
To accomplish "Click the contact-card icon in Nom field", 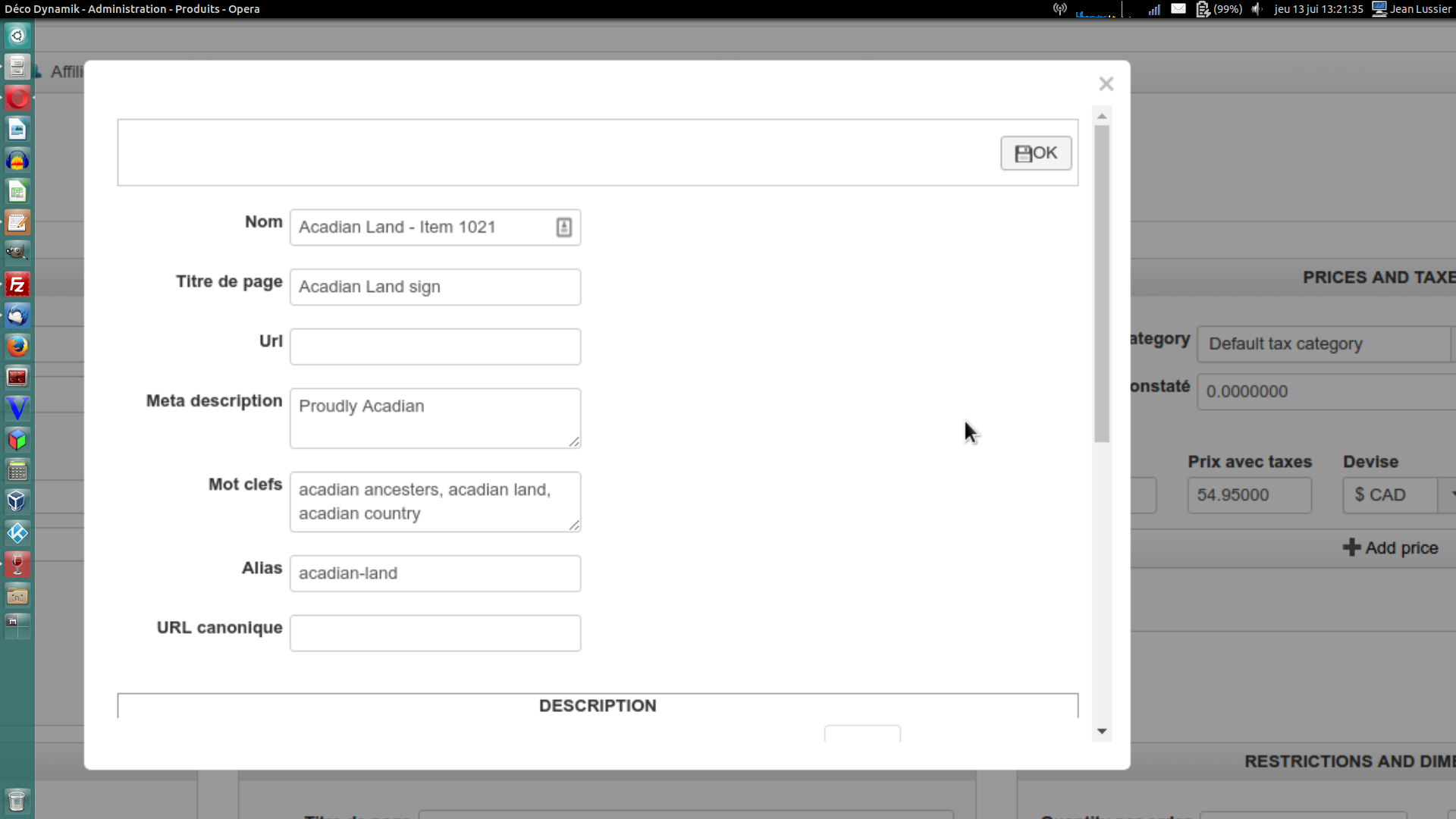I will pyautogui.click(x=563, y=227).
